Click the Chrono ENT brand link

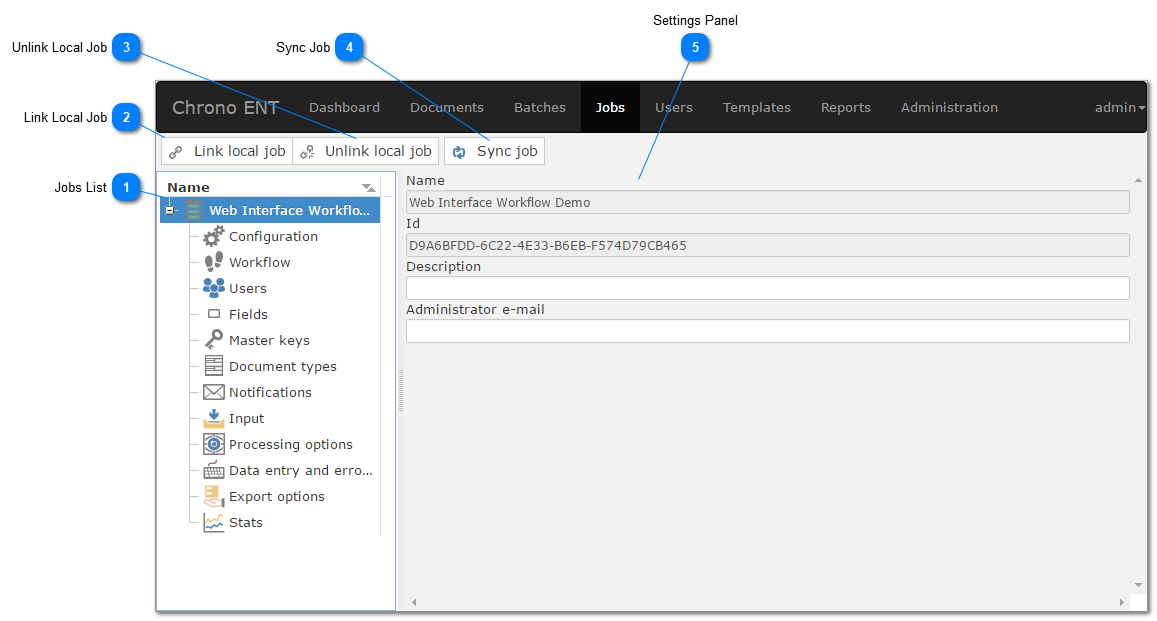point(225,108)
